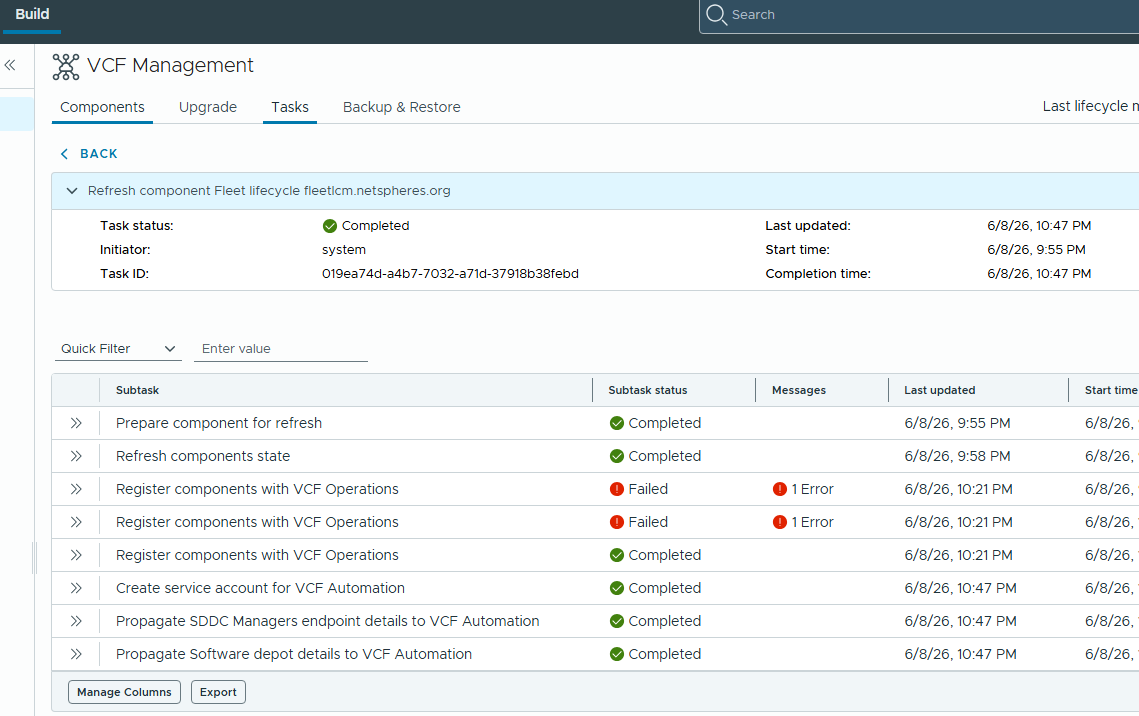Click Propagate Software depot details to VCF Automation text

coord(293,654)
